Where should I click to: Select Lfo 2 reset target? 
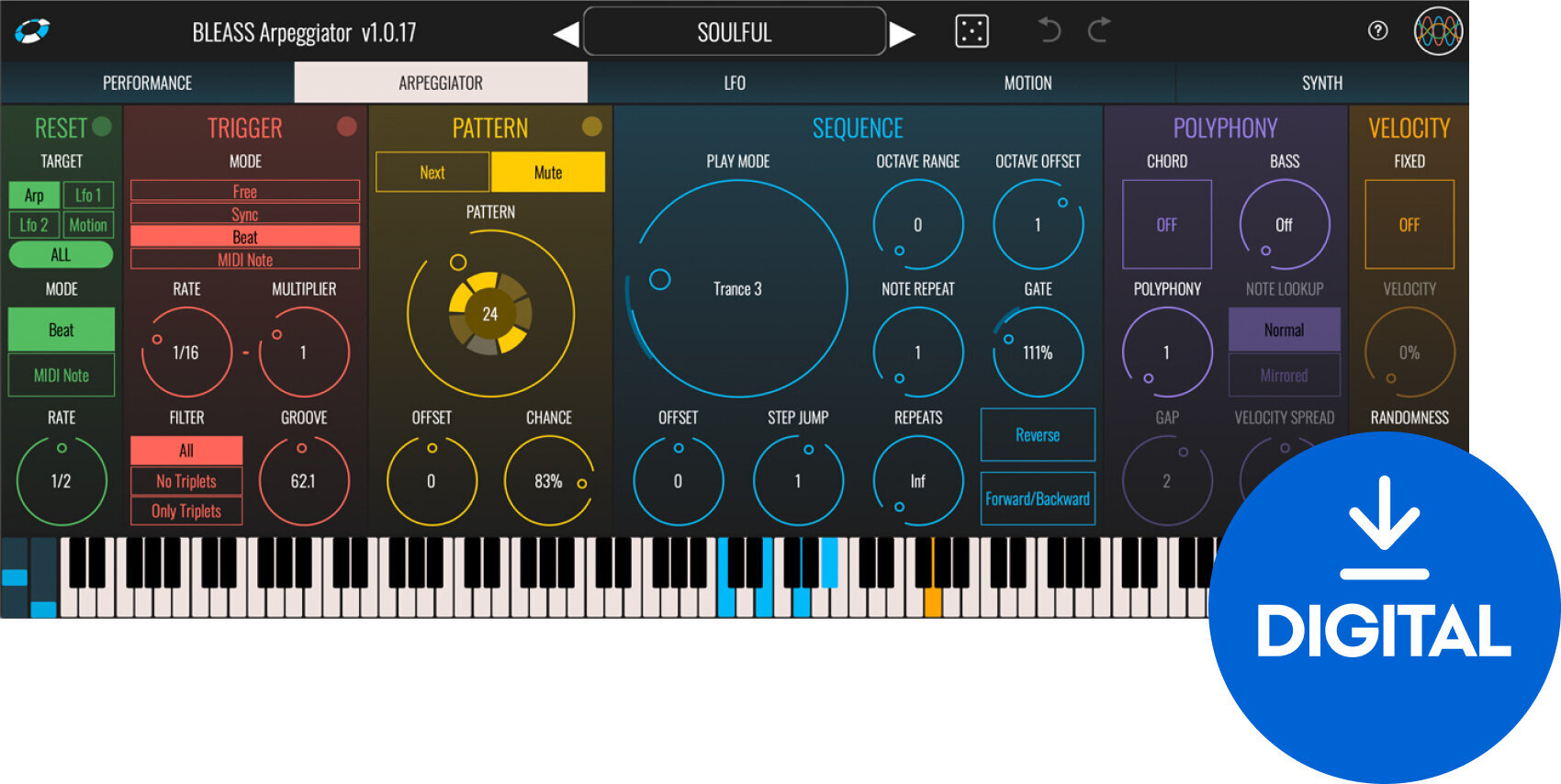point(34,225)
